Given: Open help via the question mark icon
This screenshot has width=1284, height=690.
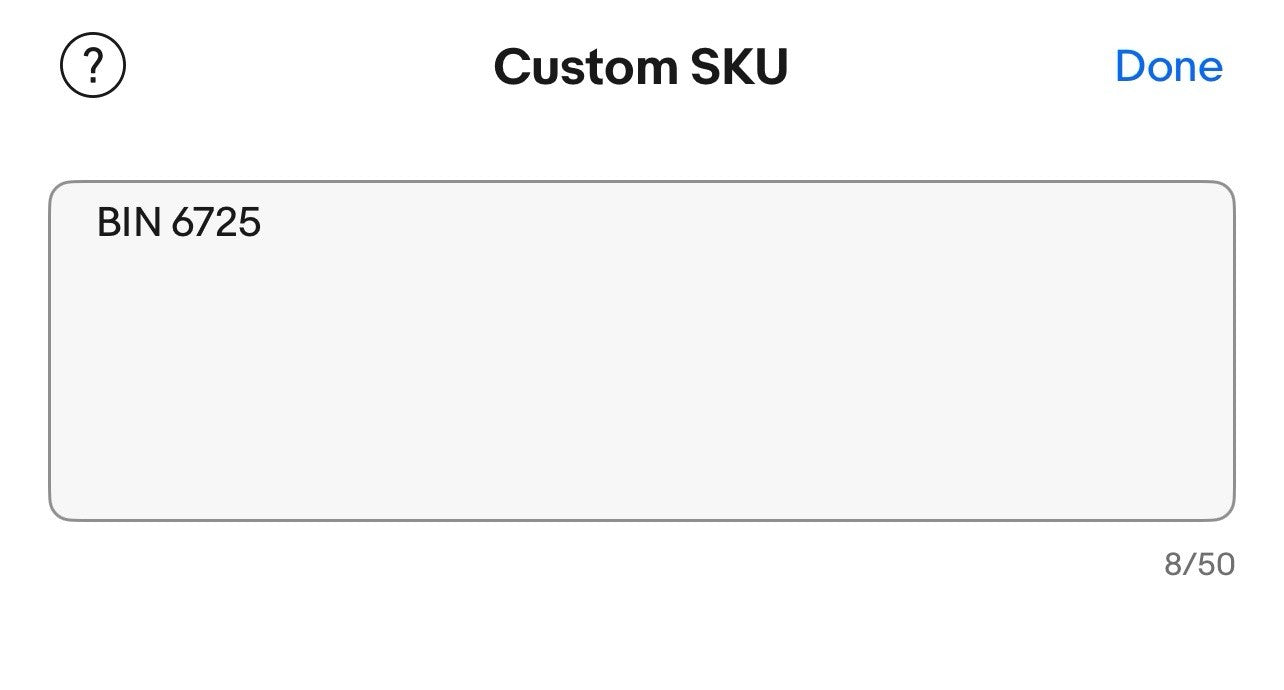Looking at the screenshot, I should (93, 66).
